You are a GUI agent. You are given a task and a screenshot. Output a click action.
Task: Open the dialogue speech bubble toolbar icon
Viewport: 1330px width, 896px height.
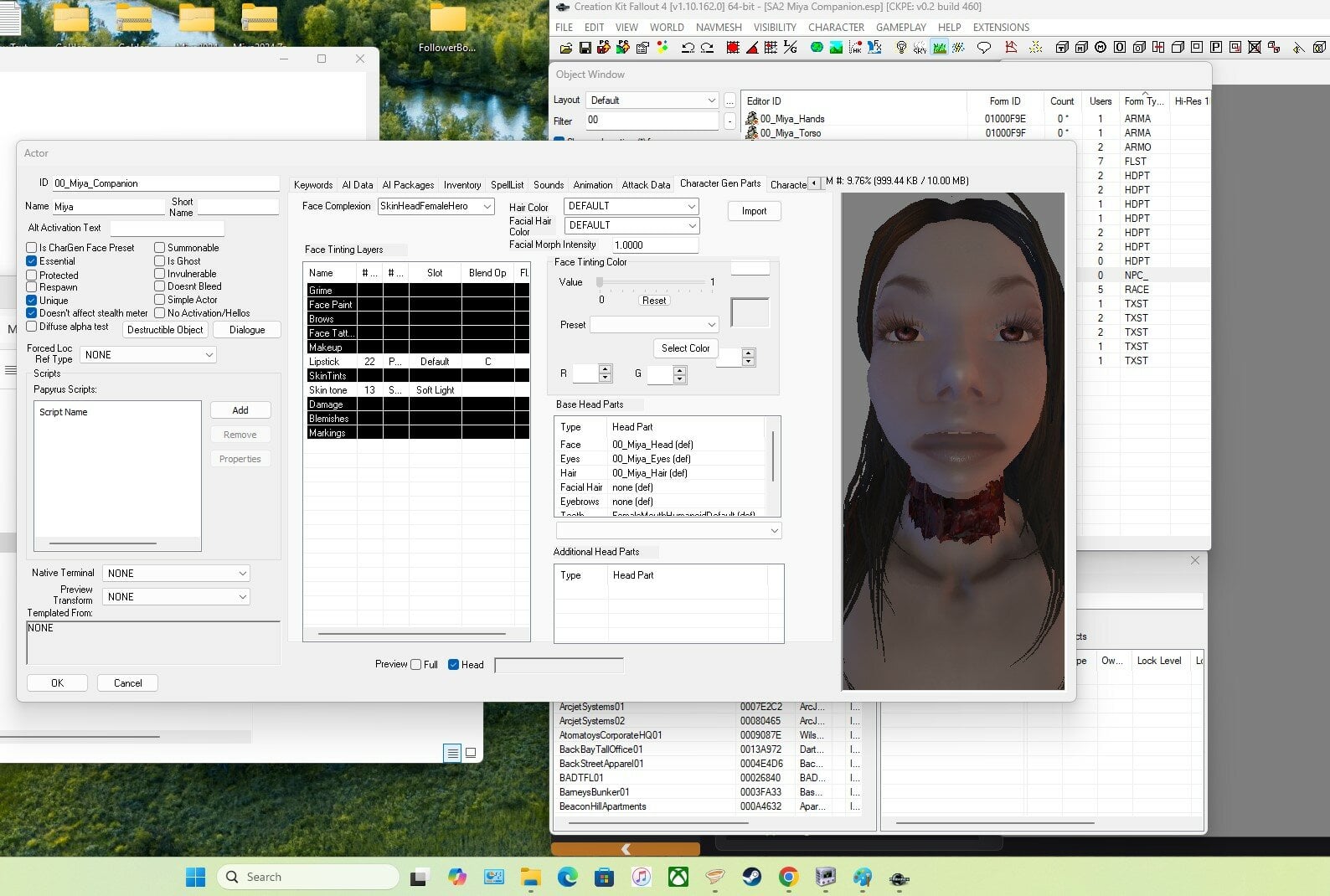click(x=984, y=48)
